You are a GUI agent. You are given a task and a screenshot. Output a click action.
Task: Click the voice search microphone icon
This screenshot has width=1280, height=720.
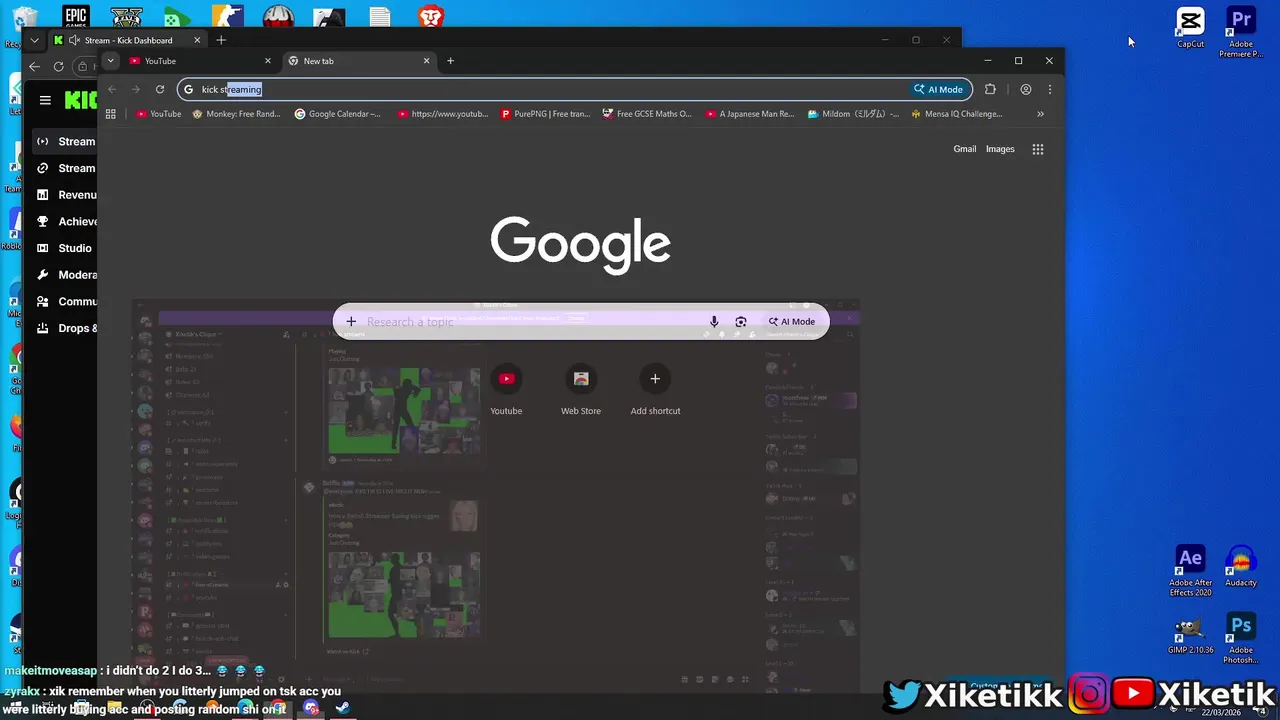tap(714, 322)
